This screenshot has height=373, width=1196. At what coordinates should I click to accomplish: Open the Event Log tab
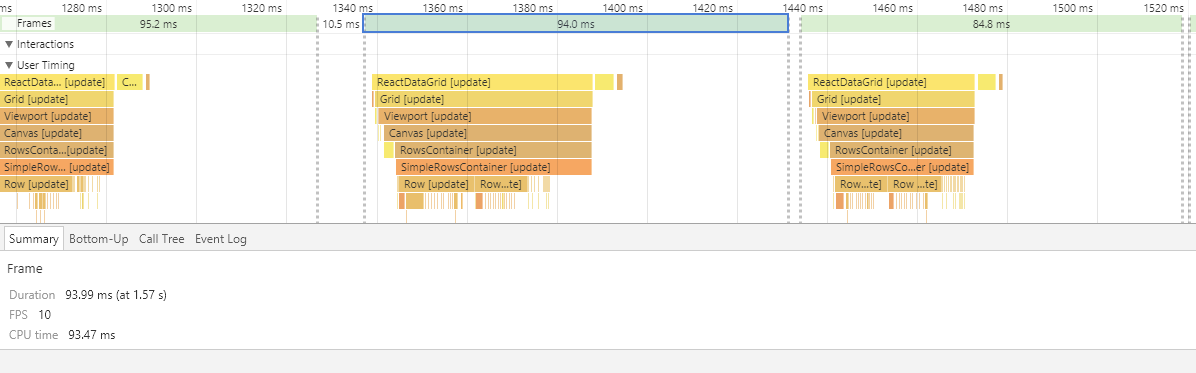tap(220, 239)
